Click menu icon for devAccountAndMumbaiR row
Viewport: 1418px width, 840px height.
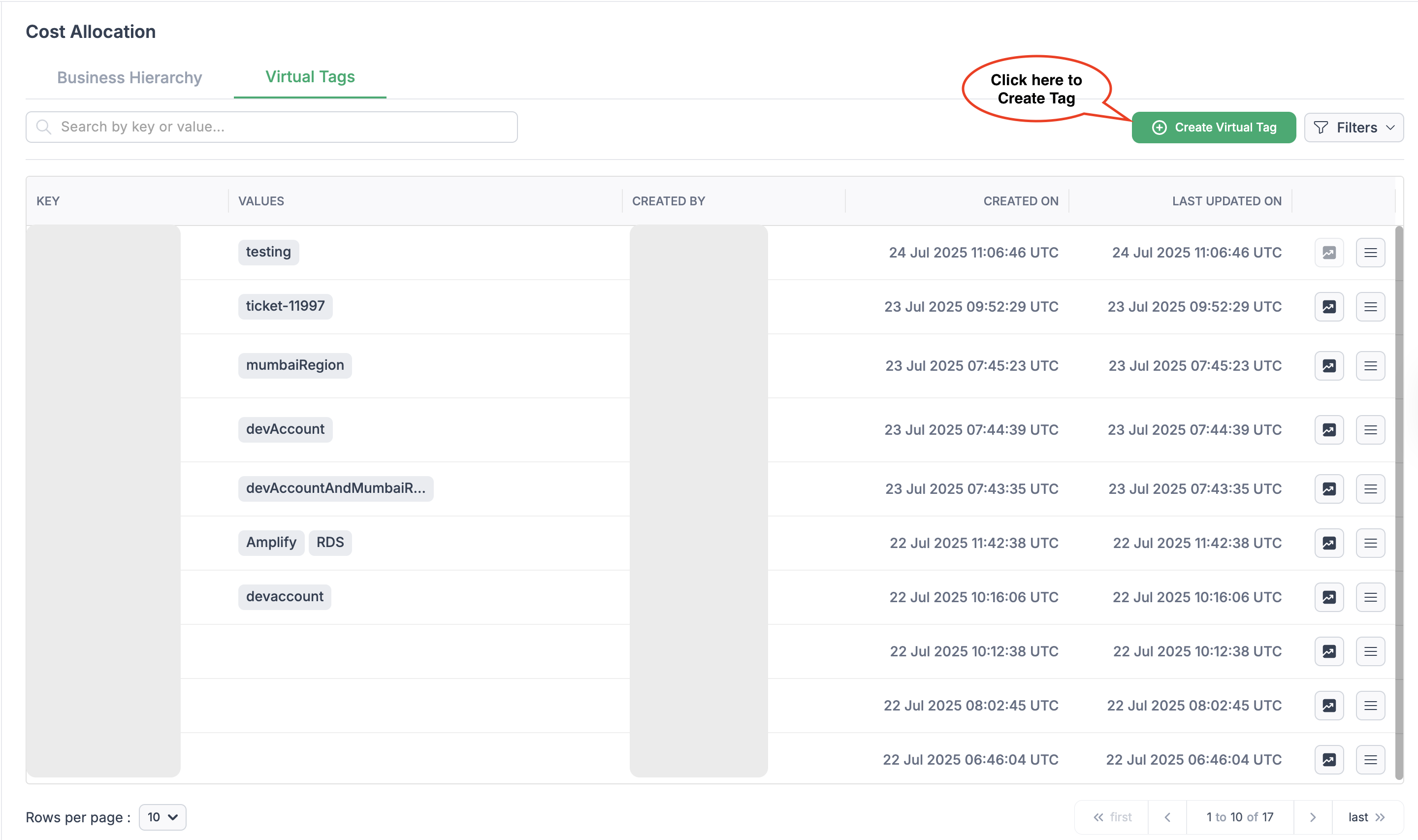1370,488
